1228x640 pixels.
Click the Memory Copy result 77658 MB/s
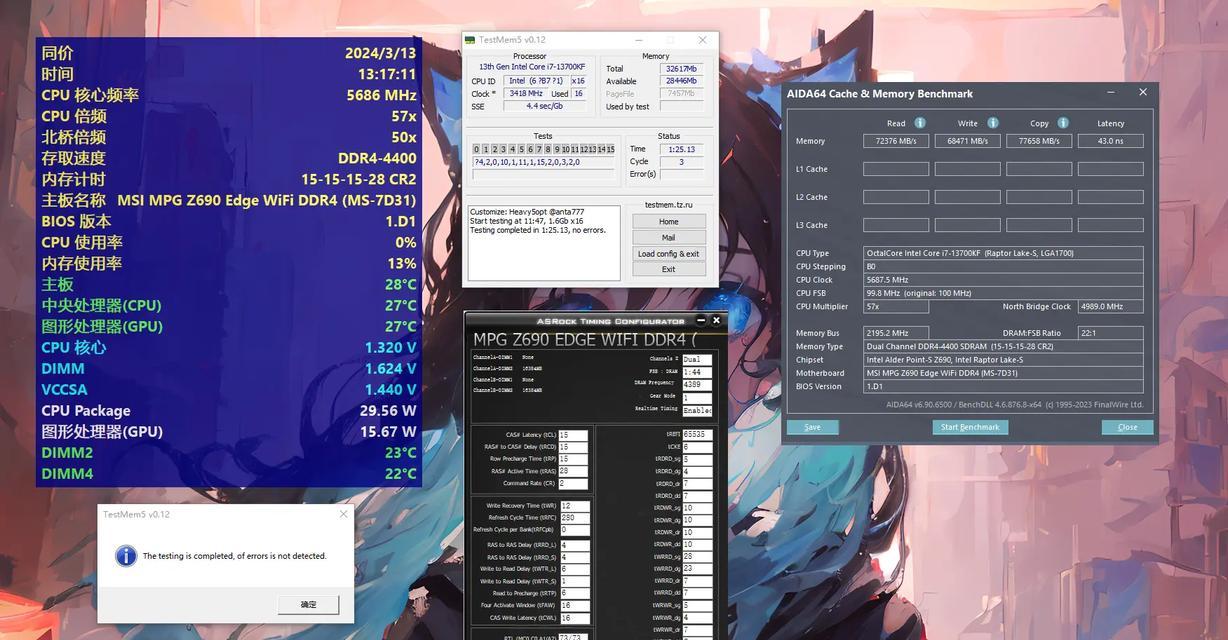1039,141
